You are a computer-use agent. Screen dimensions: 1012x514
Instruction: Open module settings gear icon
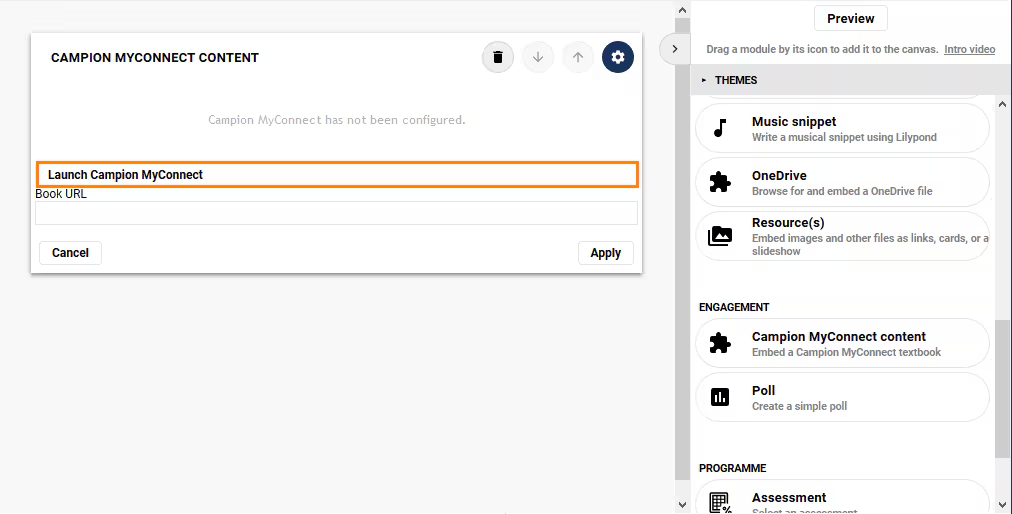pyautogui.click(x=618, y=57)
